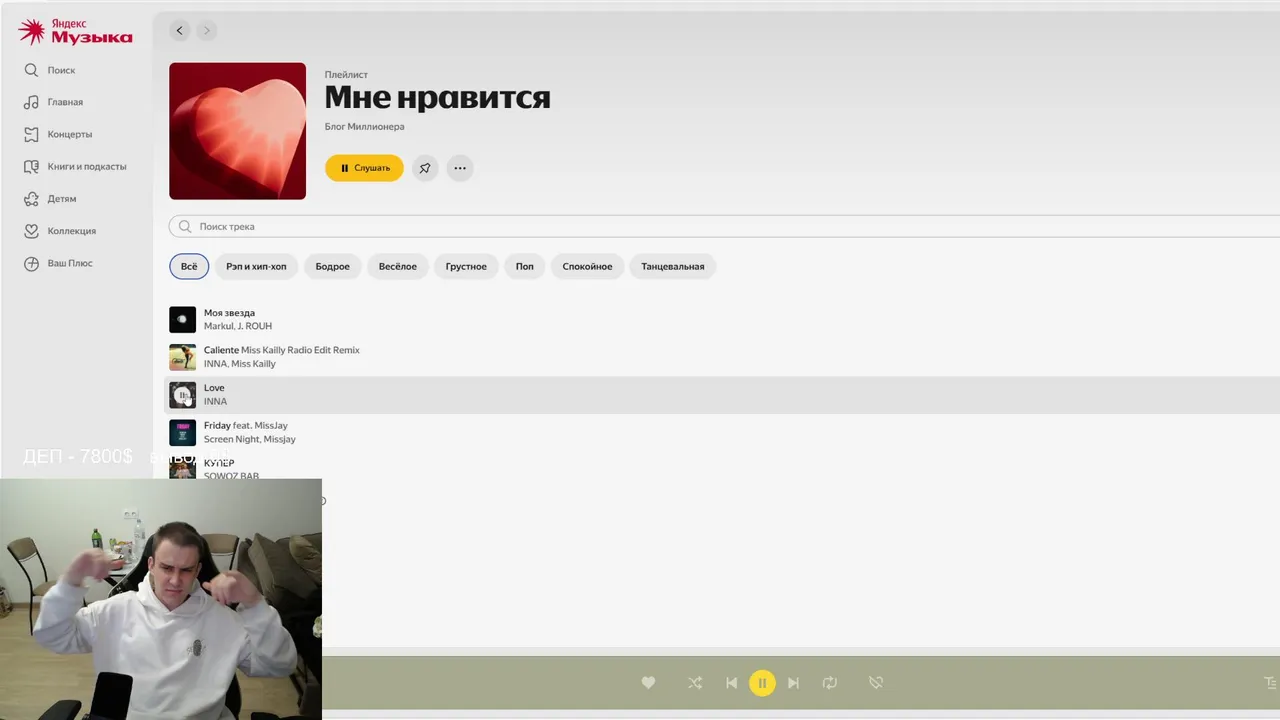Click the heart playlist cover image
This screenshot has width=1280, height=720.
[237, 131]
